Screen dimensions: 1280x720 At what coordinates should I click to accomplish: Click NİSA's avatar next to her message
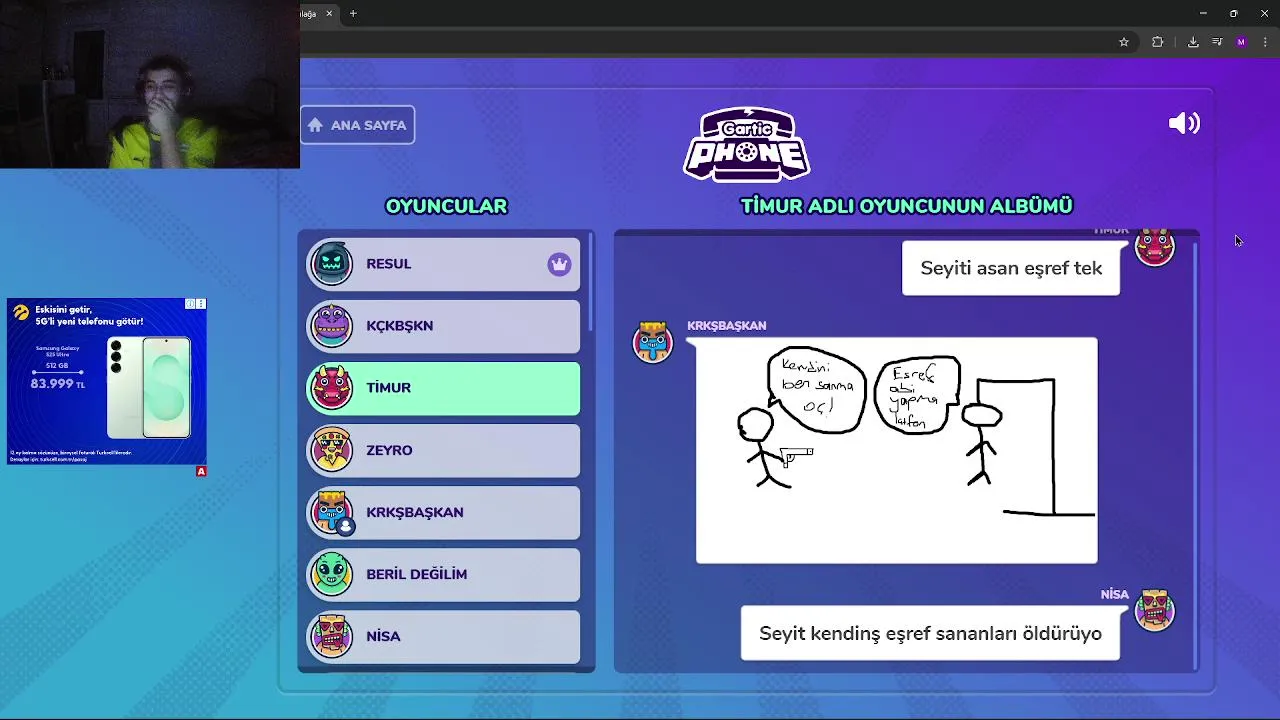pyautogui.click(x=1155, y=610)
